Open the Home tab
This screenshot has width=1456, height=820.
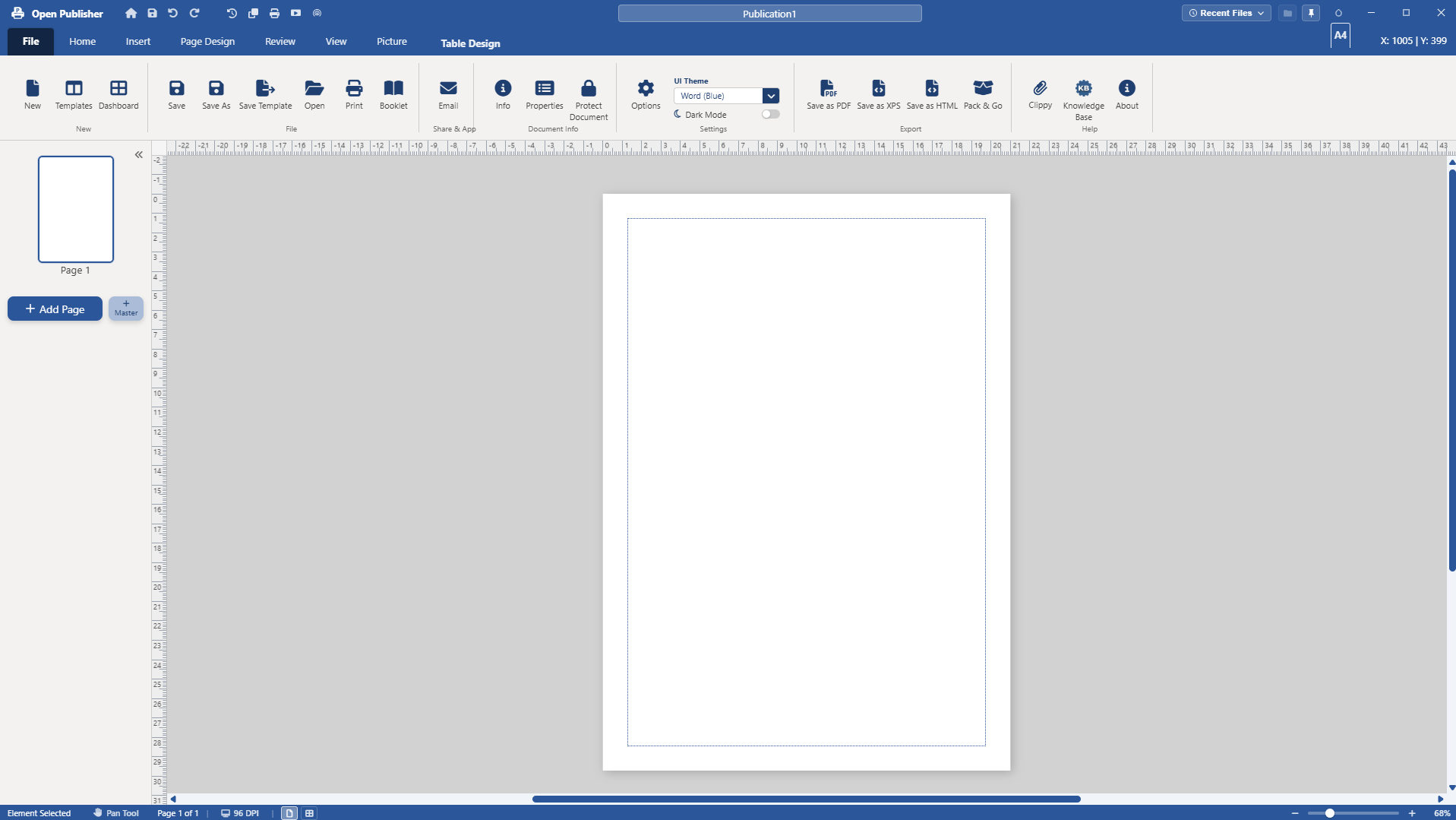click(82, 42)
